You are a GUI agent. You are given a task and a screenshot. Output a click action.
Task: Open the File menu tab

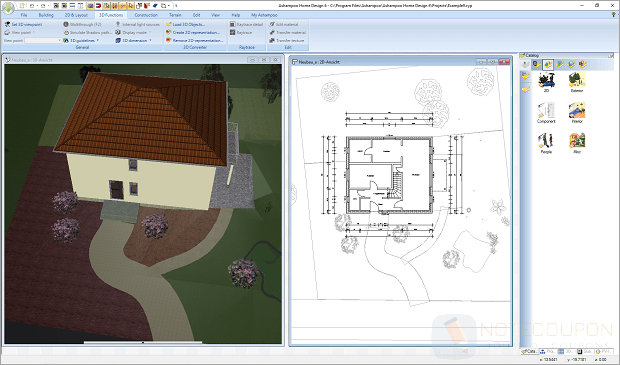coord(24,15)
